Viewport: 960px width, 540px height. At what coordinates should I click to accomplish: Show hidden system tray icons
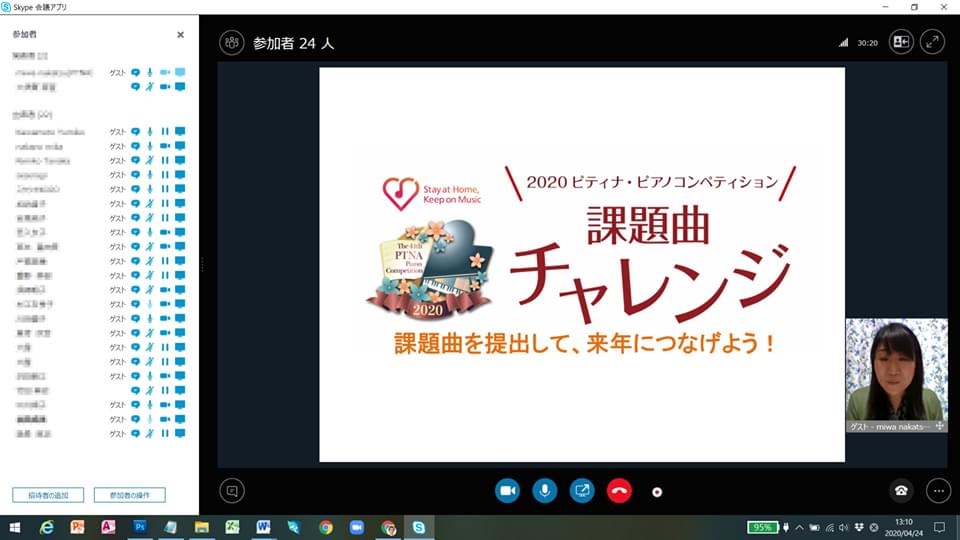(800, 527)
